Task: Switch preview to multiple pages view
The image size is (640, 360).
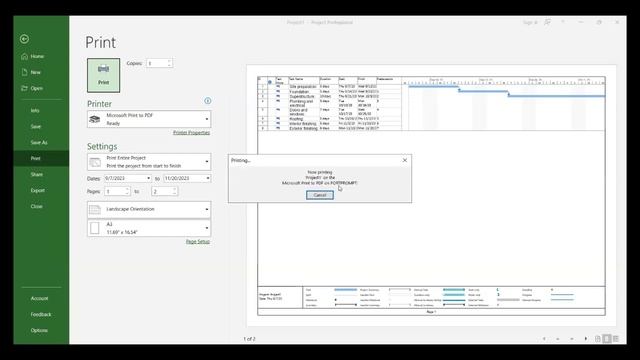Action: pos(616,339)
